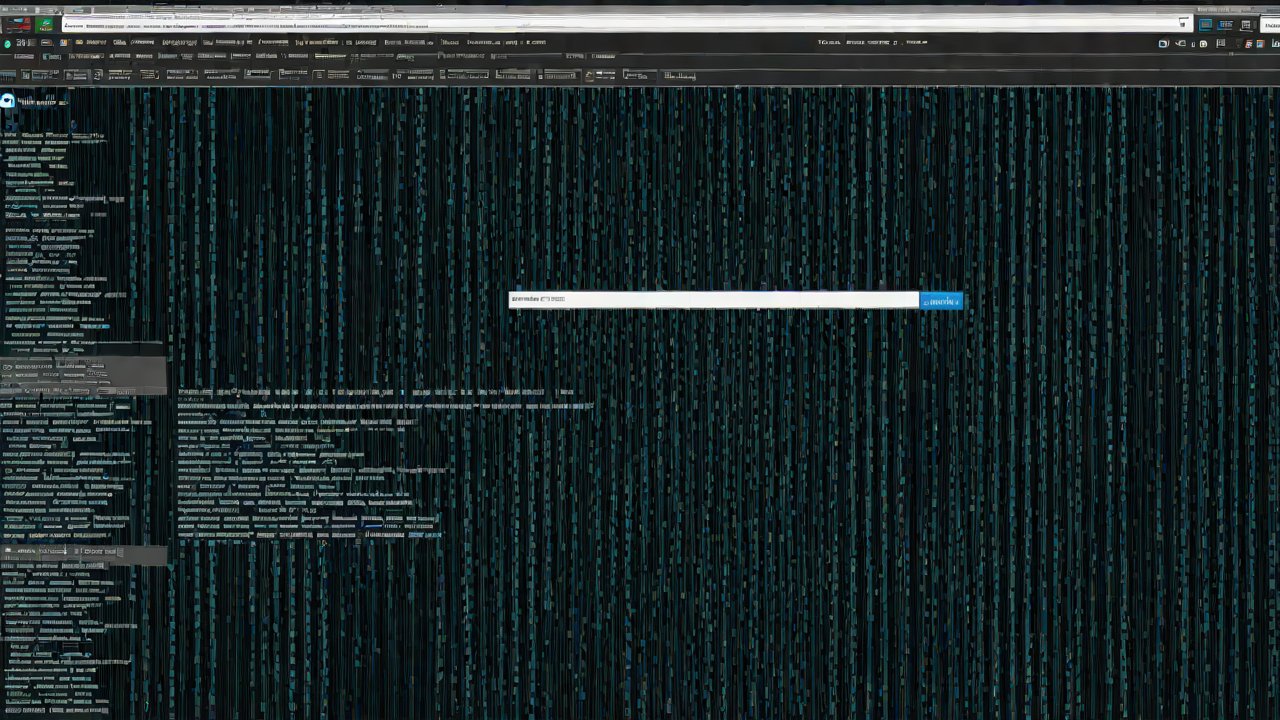Open the dropdown arrow at address bar end
The width and height of the screenshot is (1280, 720).
(x=1184, y=24)
